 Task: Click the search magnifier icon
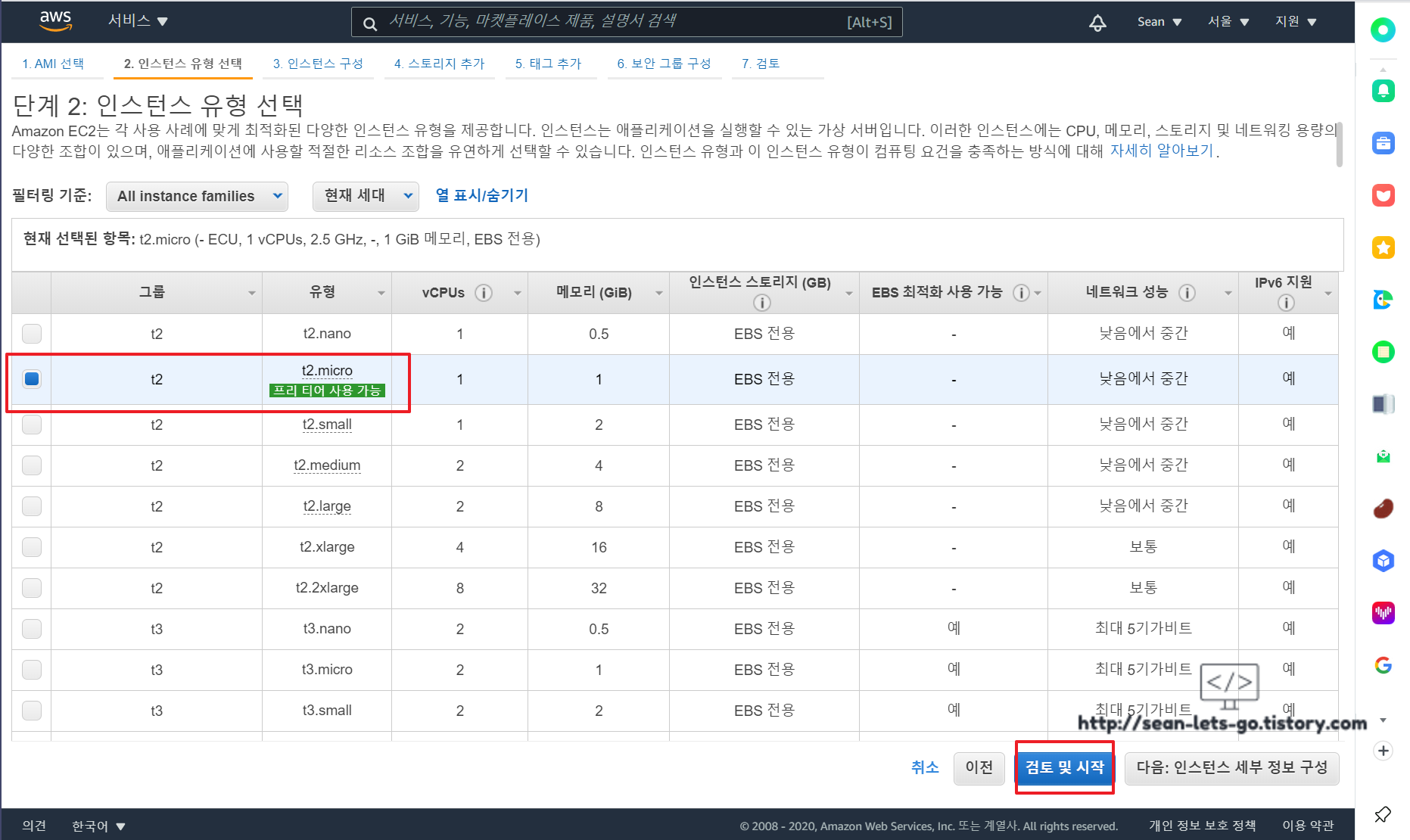pyautogui.click(x=370, y=23)
